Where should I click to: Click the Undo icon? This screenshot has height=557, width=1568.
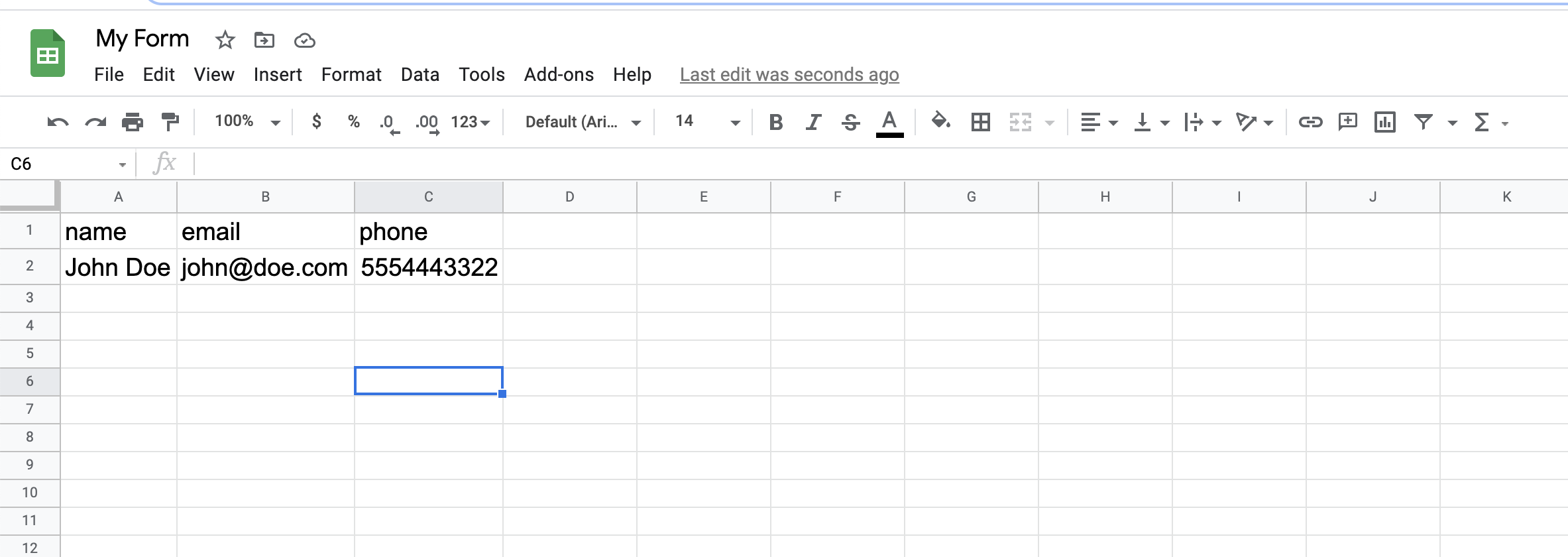click(x=58, y=122)
